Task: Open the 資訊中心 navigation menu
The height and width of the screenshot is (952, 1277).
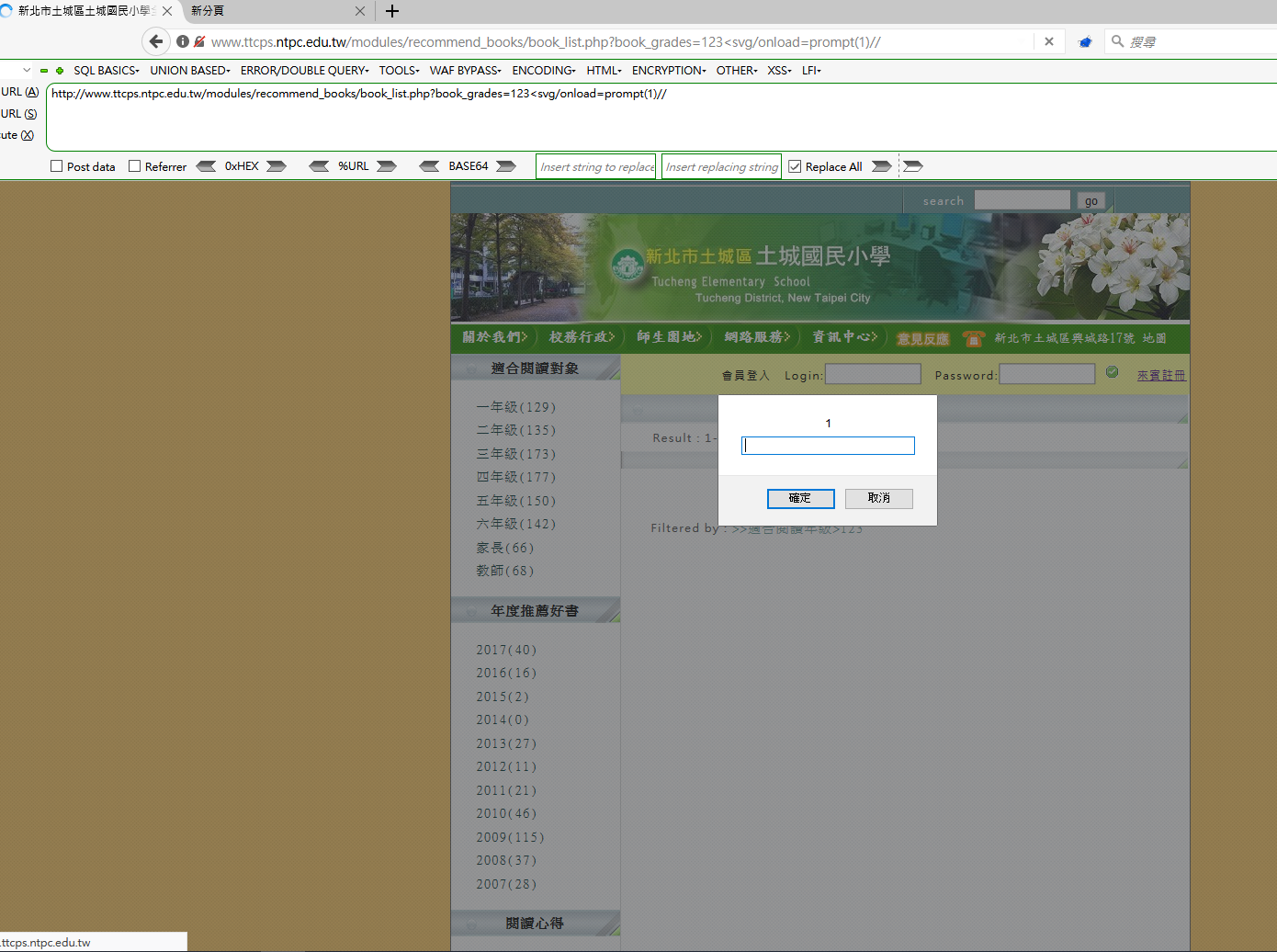Action: (844, 337)
